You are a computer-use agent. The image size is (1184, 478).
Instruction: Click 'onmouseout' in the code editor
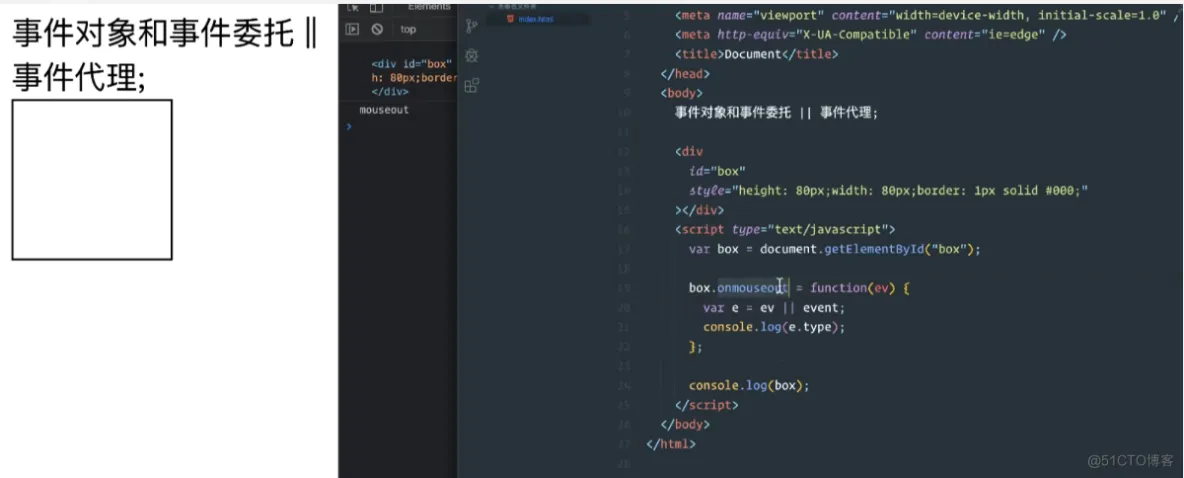coord(752,288)
